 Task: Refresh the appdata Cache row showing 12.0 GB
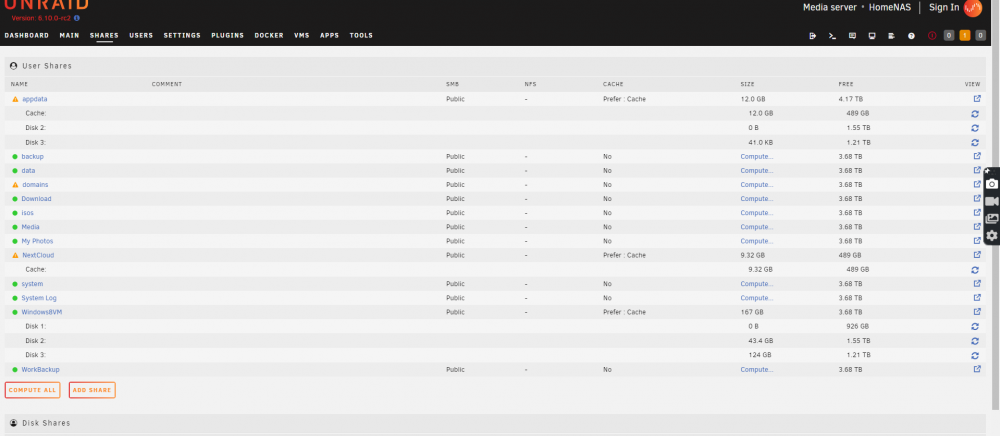pos(974,113)
